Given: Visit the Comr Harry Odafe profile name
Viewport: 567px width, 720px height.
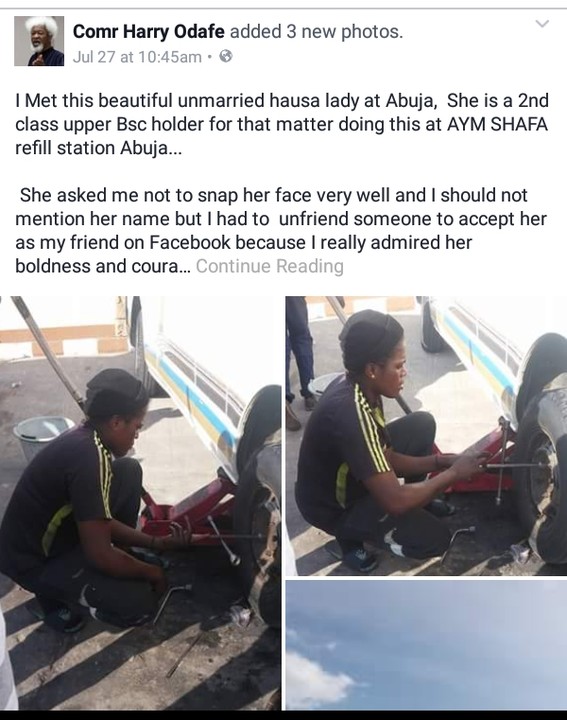Looking at the screenshot, I should [148, 32].
